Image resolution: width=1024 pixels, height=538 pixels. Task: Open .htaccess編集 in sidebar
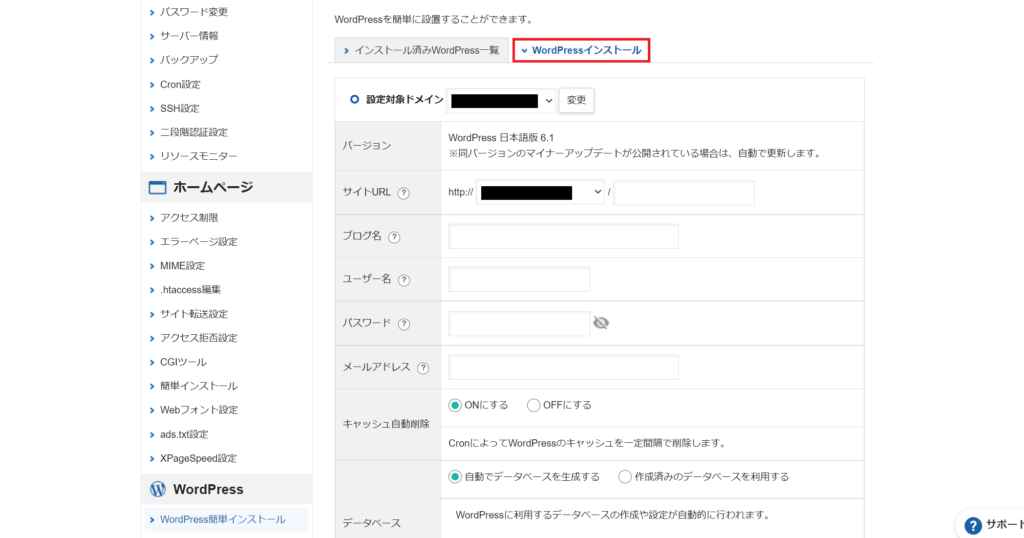tap(191, 290)
